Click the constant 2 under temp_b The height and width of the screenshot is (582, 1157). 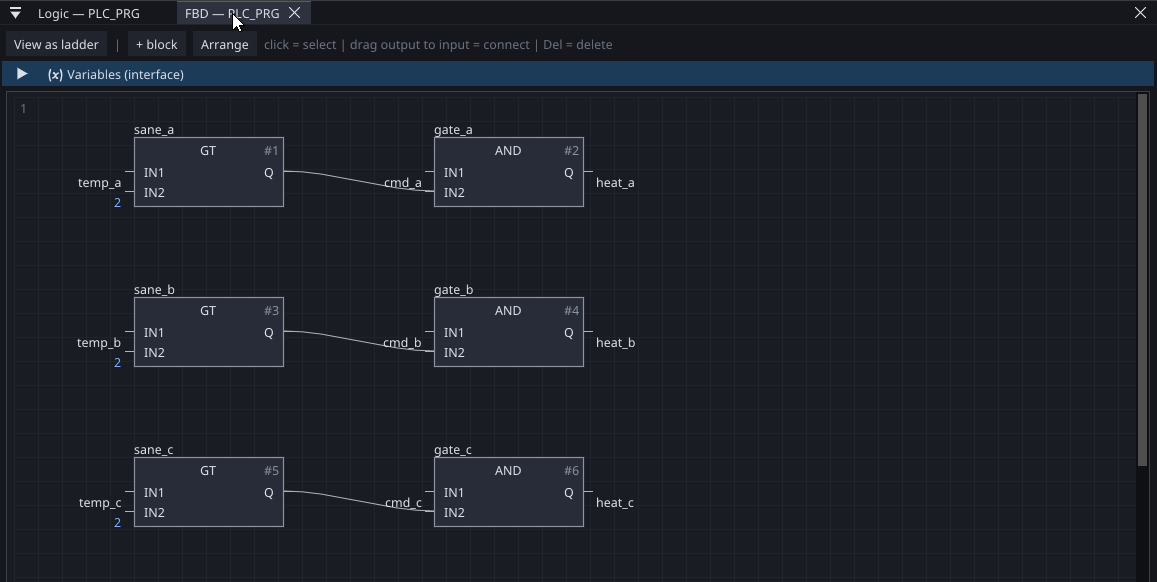[x=117, y=362]
